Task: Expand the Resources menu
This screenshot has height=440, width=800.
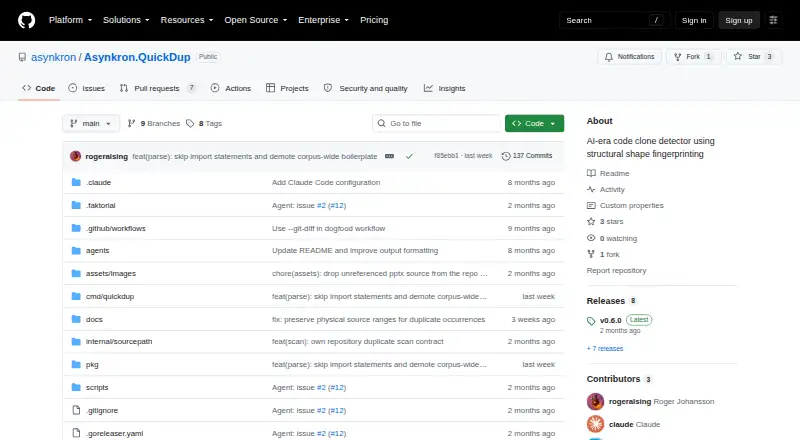Action: pos(187,20)
